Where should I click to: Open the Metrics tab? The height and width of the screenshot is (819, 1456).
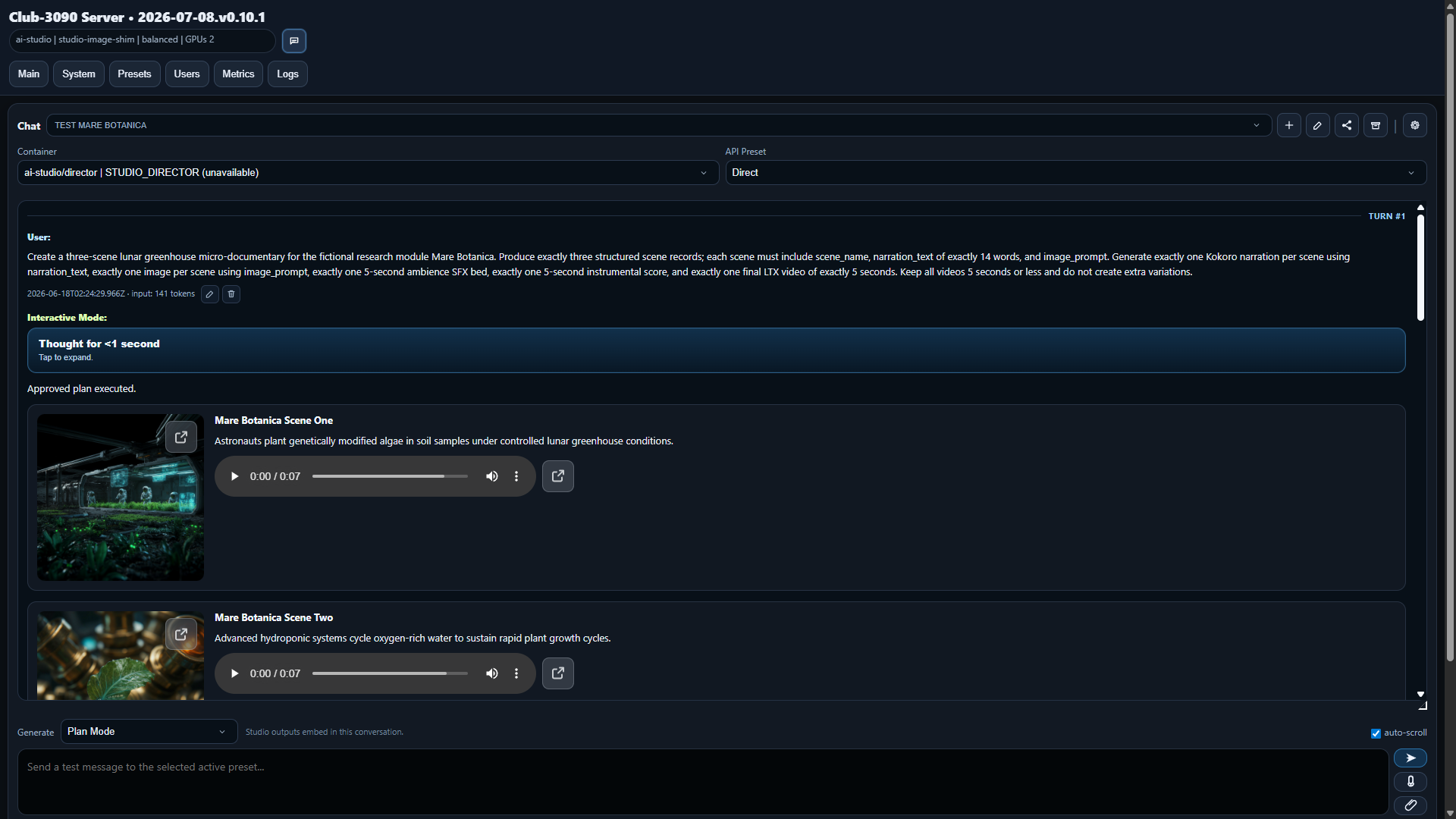click(x=238, y=74)
